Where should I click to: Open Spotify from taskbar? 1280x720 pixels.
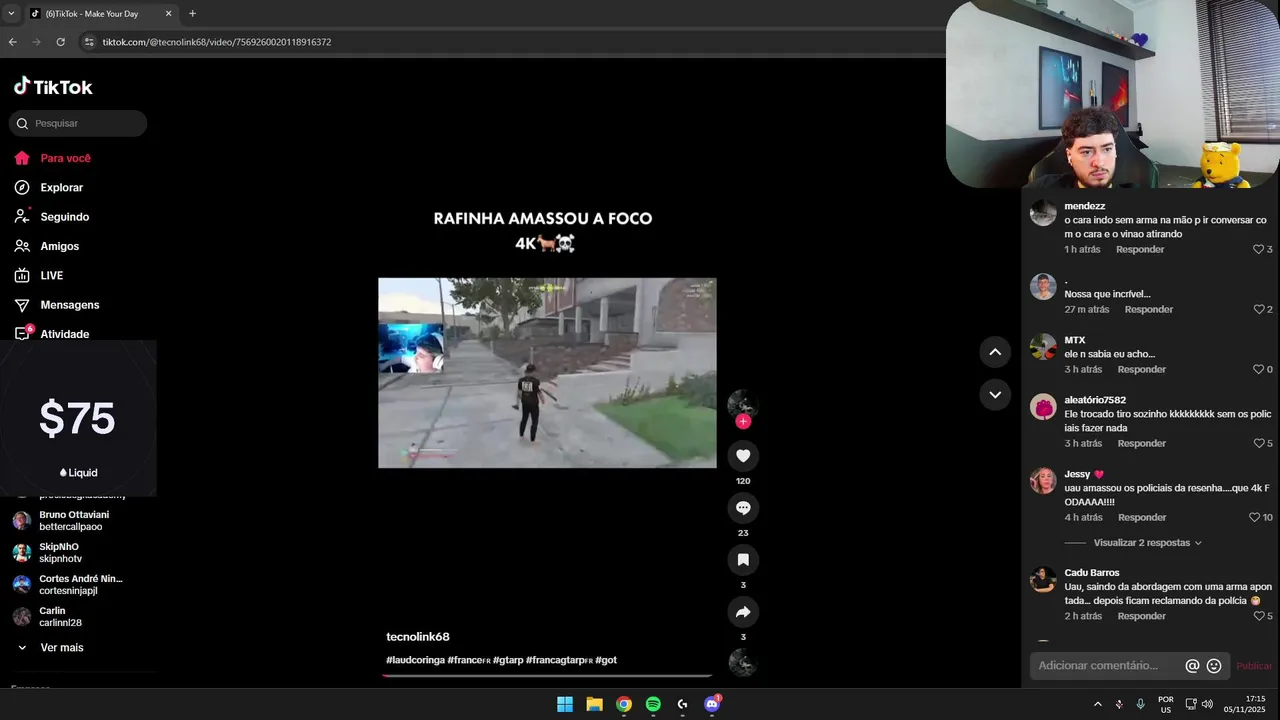click(653, 704)
